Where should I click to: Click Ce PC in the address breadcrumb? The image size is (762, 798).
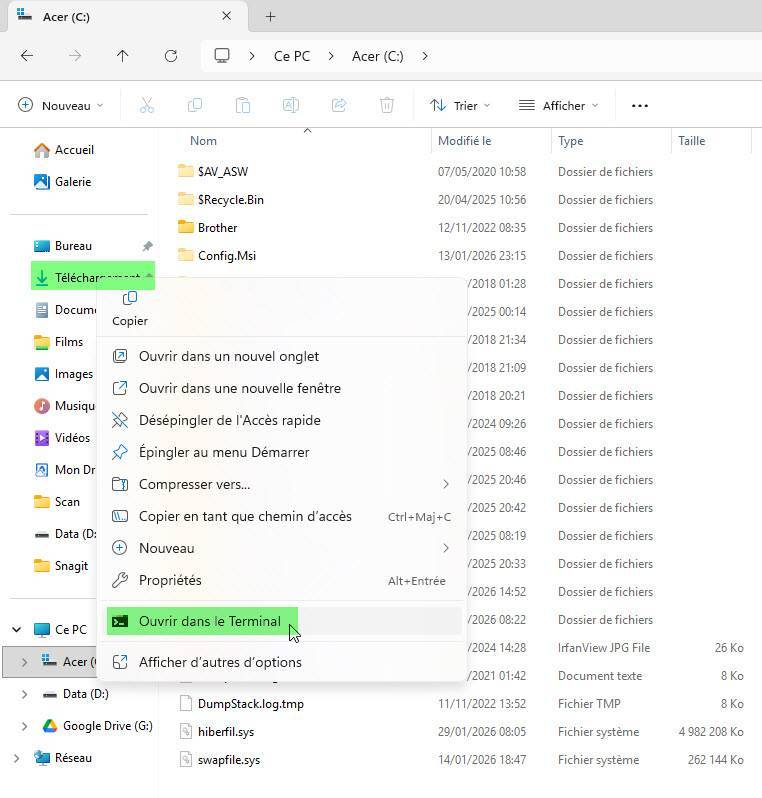tap(291, 56)
